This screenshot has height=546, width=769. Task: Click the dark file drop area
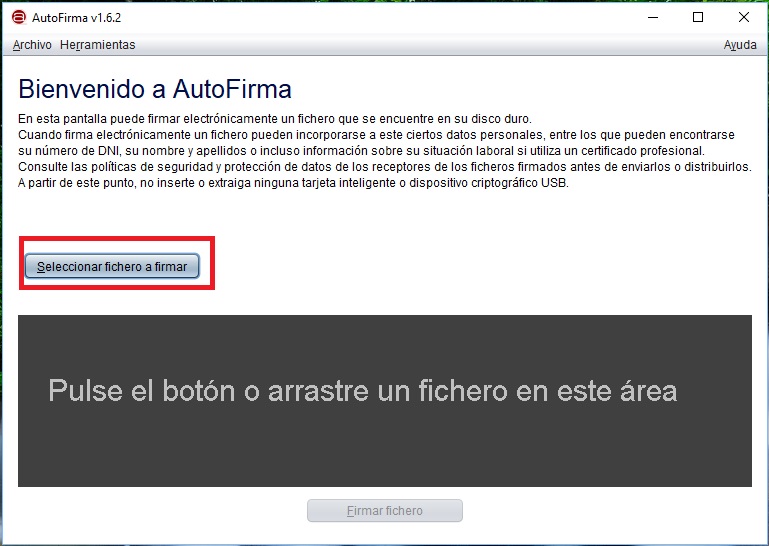coord(384,401)
